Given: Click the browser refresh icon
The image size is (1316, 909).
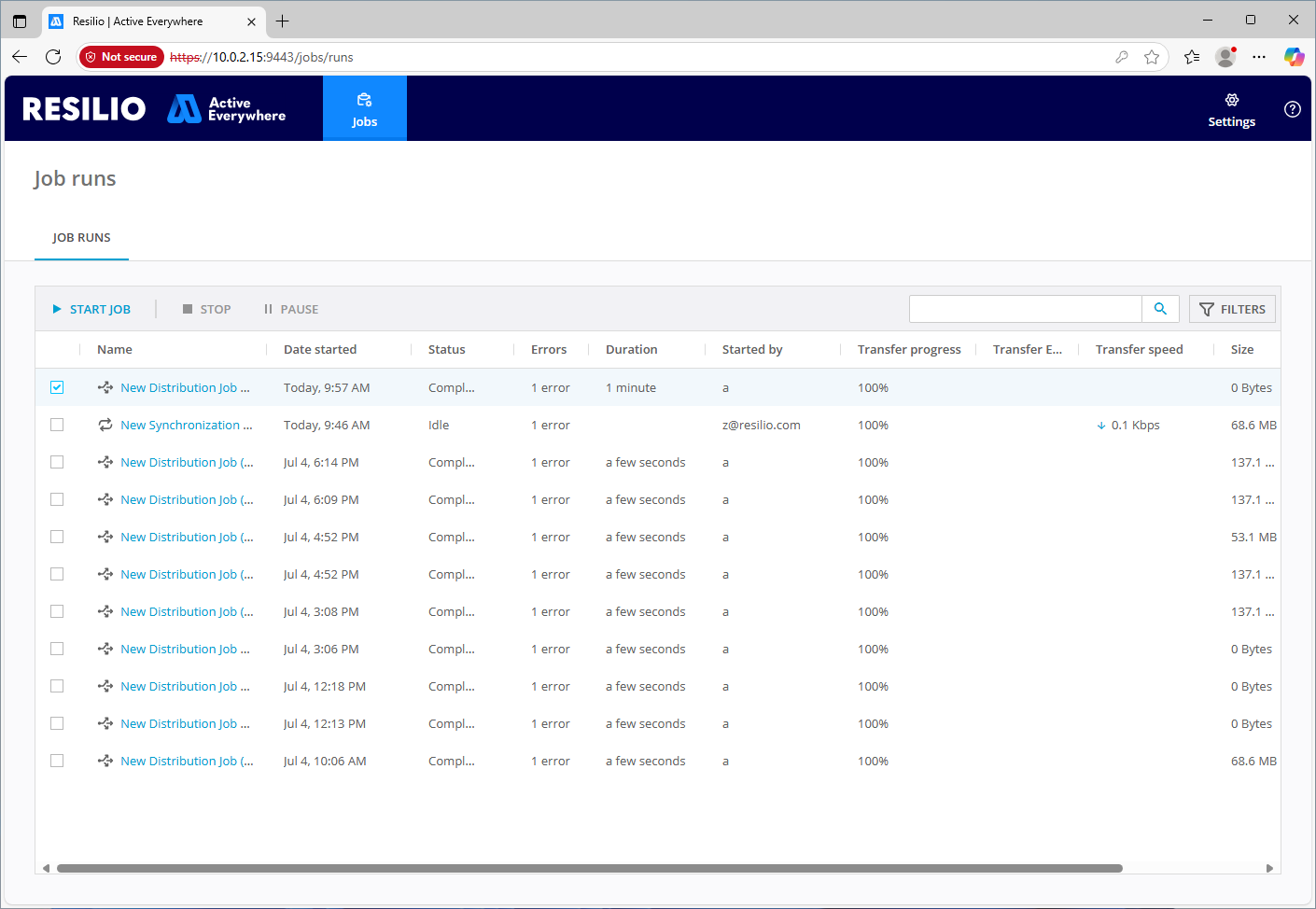Looking at the screenshot, I should (53, 57).
